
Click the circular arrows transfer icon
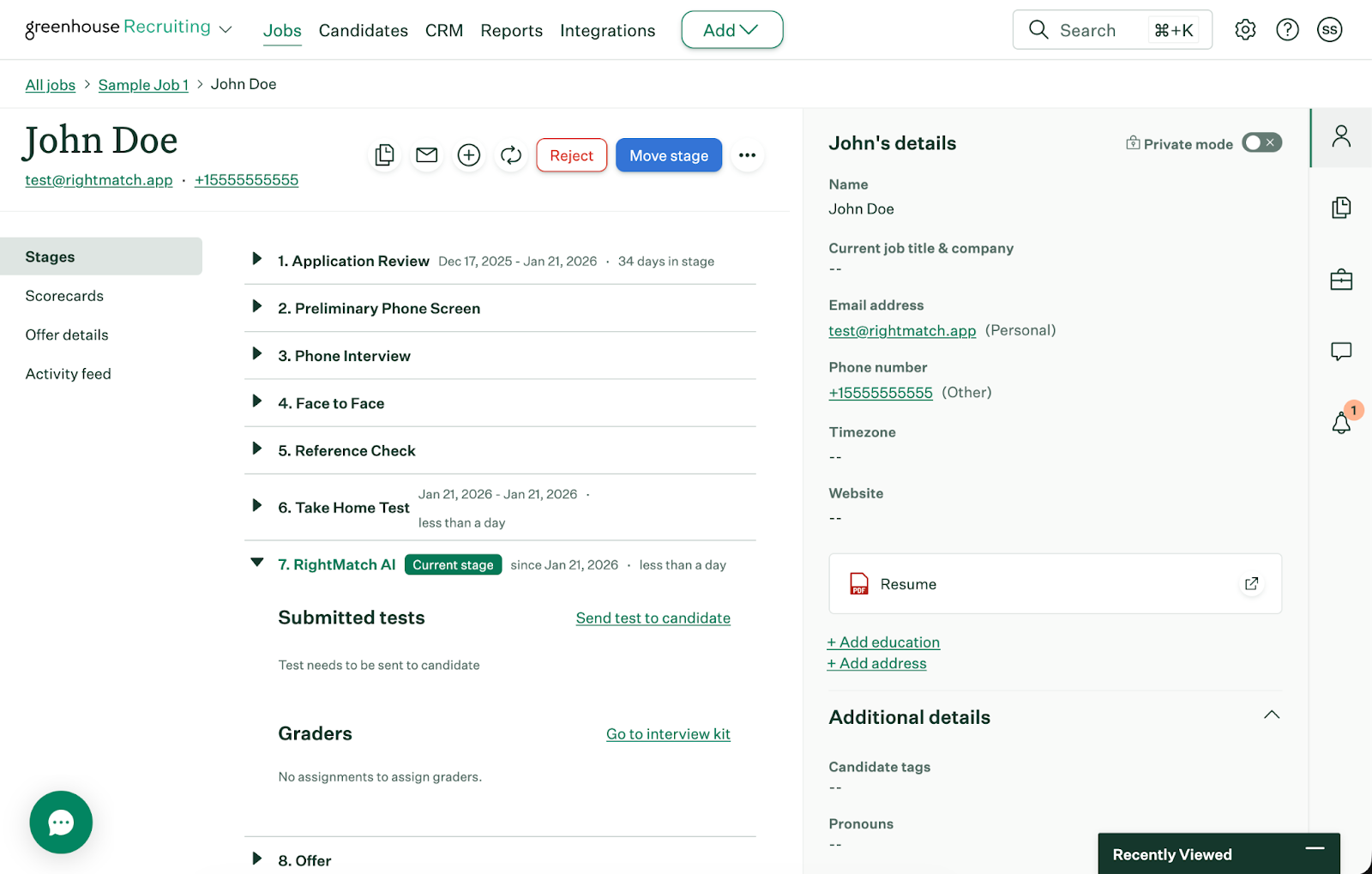(511, 155)
